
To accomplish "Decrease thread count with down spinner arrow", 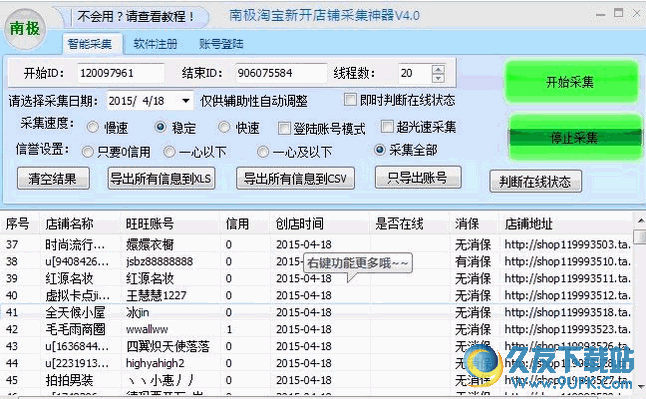I will click(x=438, y=78).
